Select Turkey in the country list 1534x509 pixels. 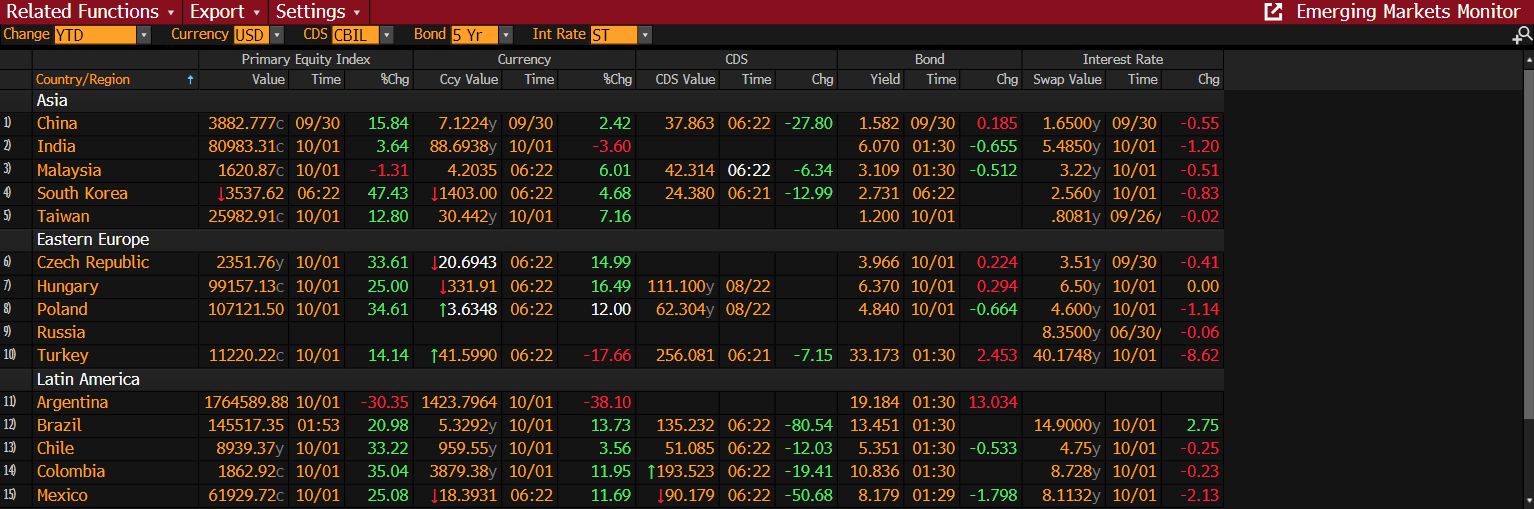click(62, 355)
